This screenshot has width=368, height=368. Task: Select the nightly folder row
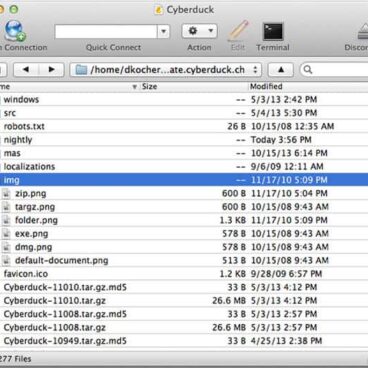(x=184, y=140)
